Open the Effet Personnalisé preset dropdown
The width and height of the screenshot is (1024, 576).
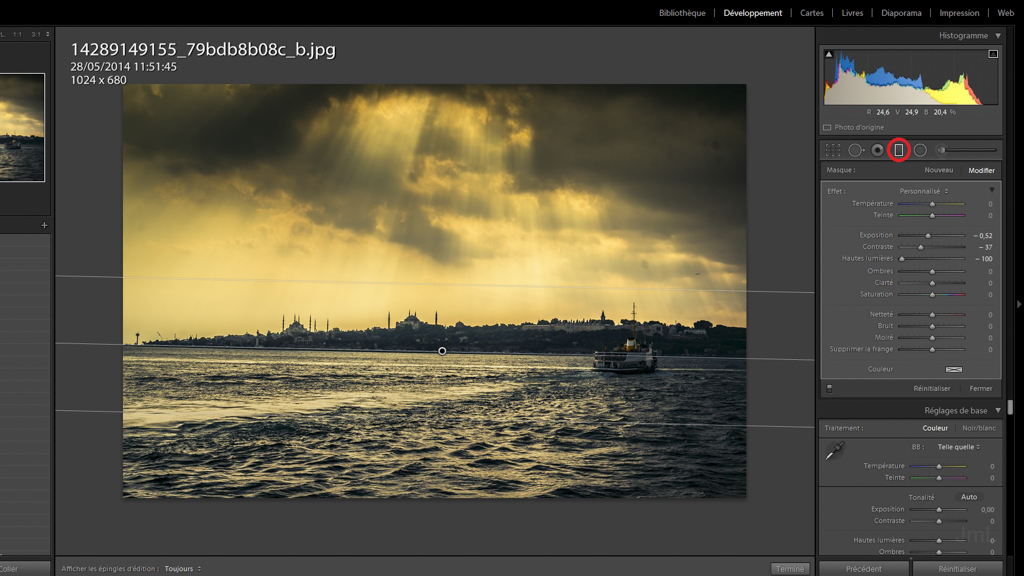point(923,191)
